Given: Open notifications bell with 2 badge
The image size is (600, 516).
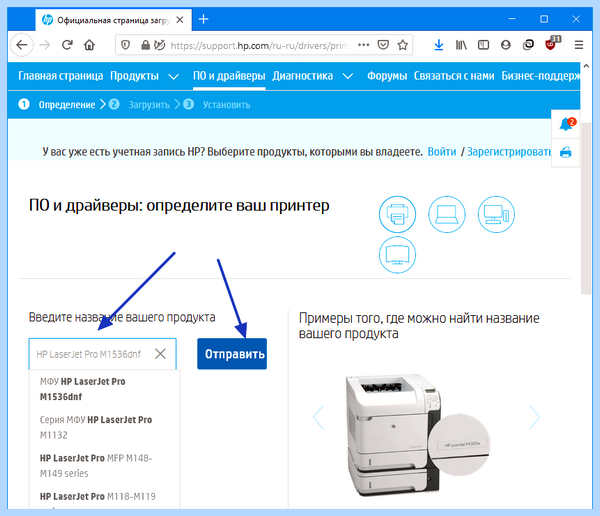Looking at the screenshot, I should (x=567, y=124).
